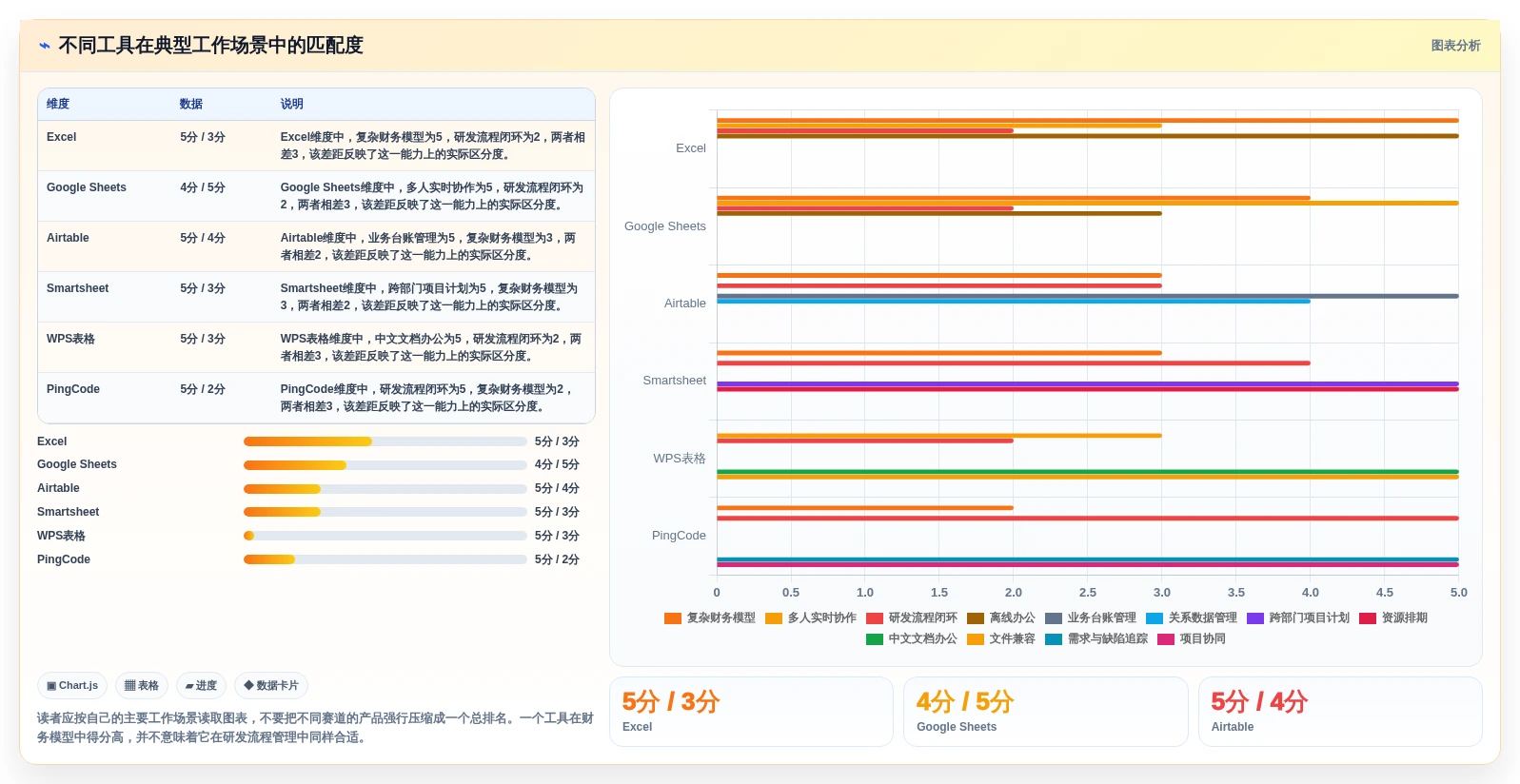This screenshot has height=784, width=1520.
Task: Open the Excel 5分 / 3分 data card
Action: click(x=751, y=712)
